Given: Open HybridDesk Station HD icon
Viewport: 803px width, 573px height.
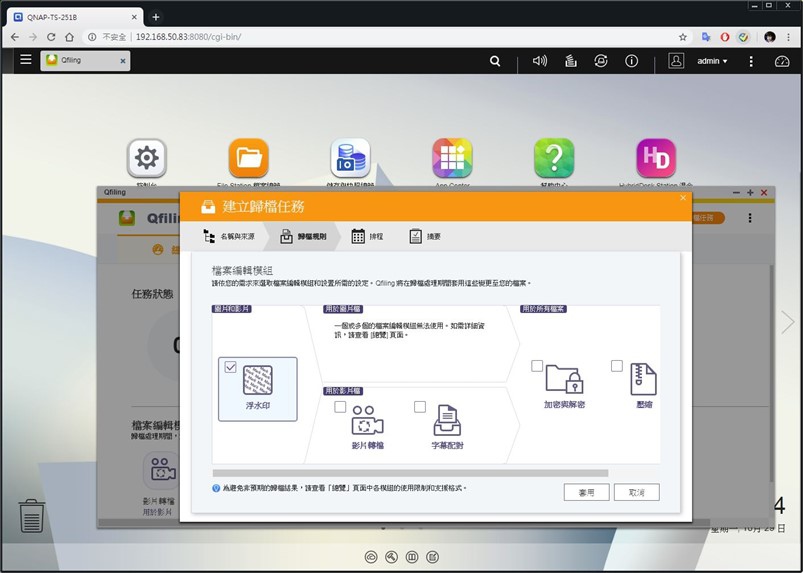Looking at the screenshot, I should click(x=656, y=158).
